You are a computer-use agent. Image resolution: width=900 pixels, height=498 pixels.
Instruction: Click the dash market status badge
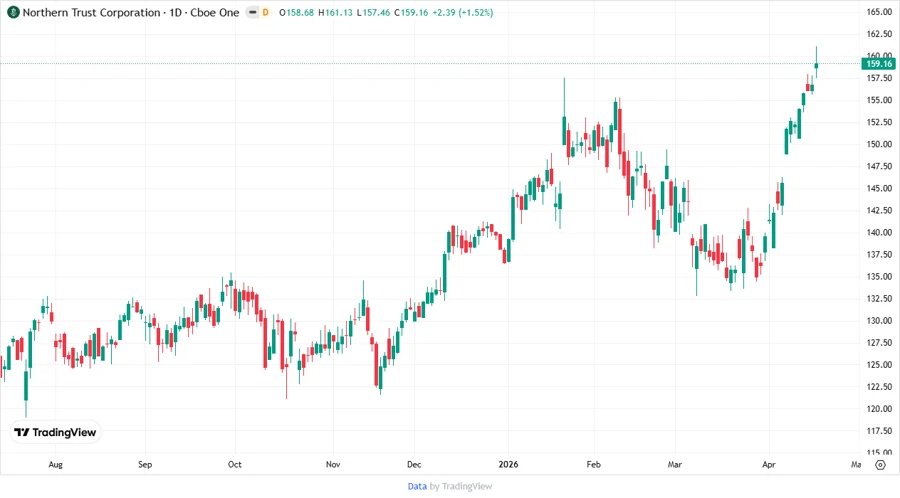(253, 12)
